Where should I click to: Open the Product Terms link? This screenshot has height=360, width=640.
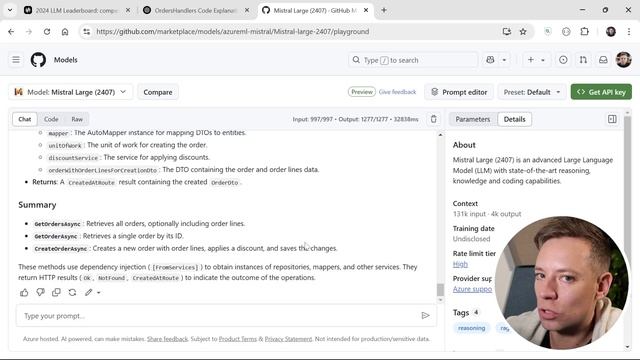[x=238, y=339]
